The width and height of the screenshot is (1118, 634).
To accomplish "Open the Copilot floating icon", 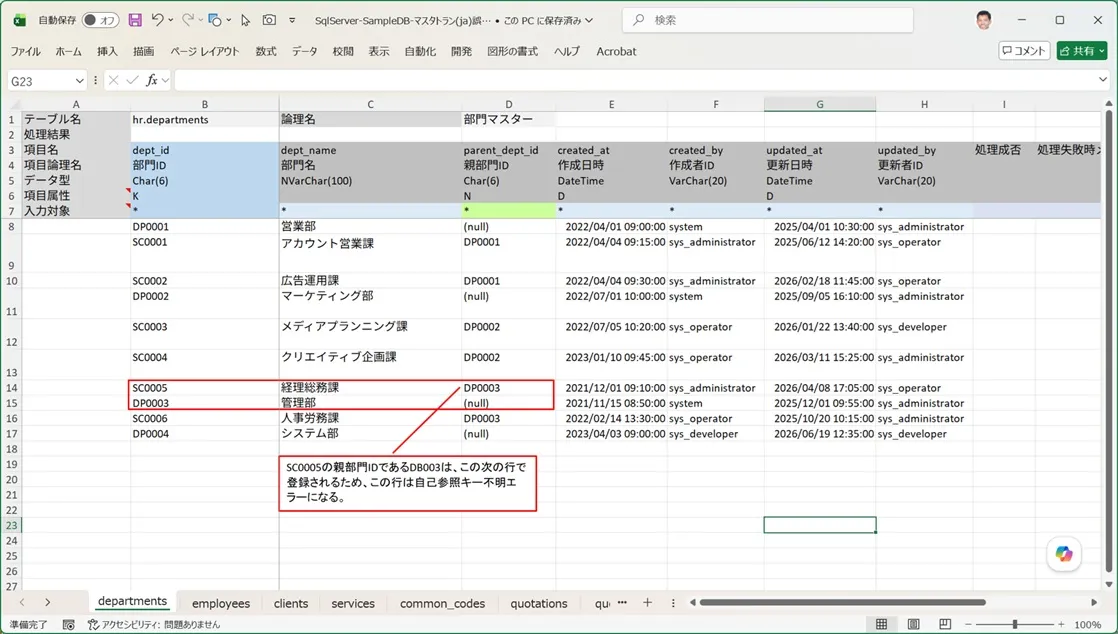I will (x=1064, y=554).
